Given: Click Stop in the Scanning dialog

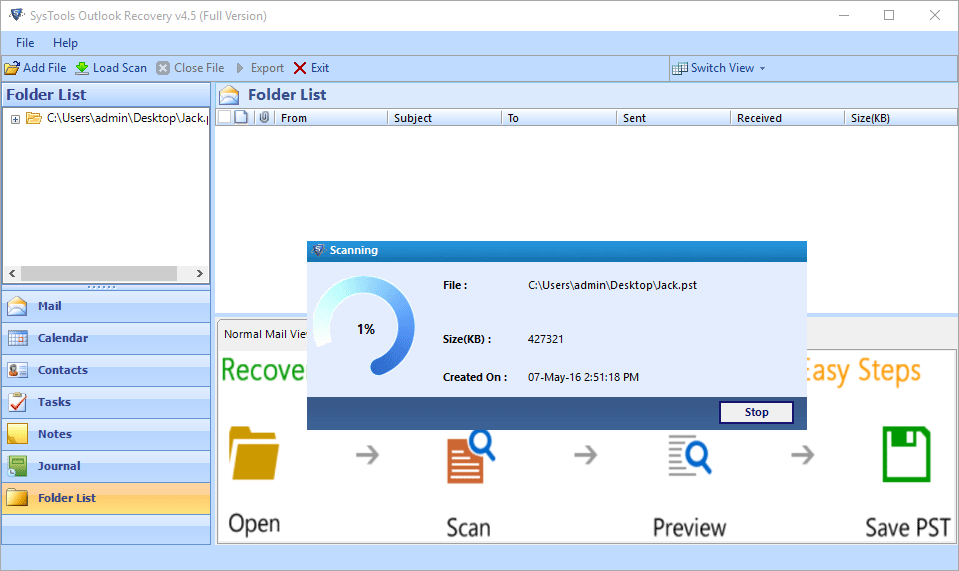Looking at the screenshot, I should pos(757,412).
